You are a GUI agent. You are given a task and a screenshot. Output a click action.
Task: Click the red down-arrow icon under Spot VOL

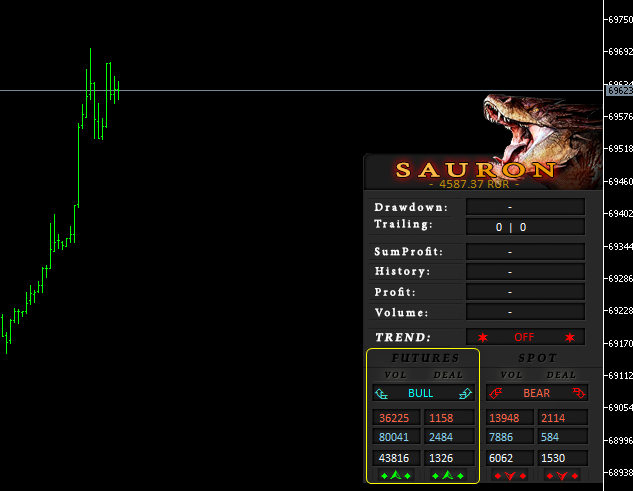(510, 475)
